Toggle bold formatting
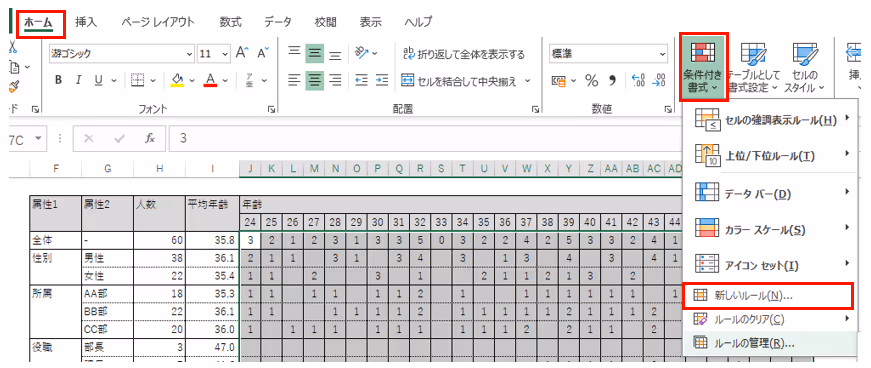This screenshot has height=368, width=871. click(58, 80)
